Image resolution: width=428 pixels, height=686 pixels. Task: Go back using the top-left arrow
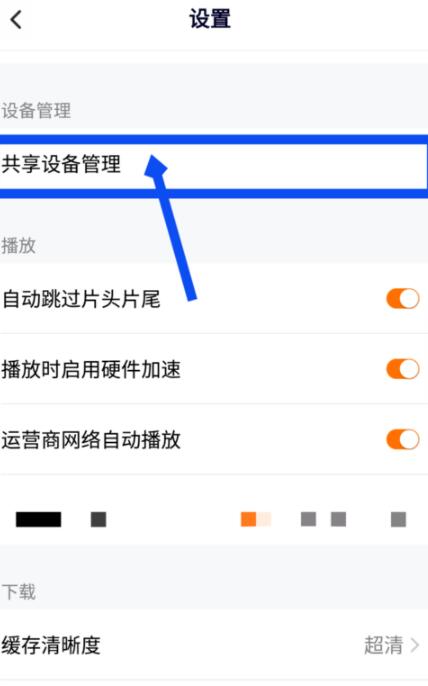click(16, 20)
